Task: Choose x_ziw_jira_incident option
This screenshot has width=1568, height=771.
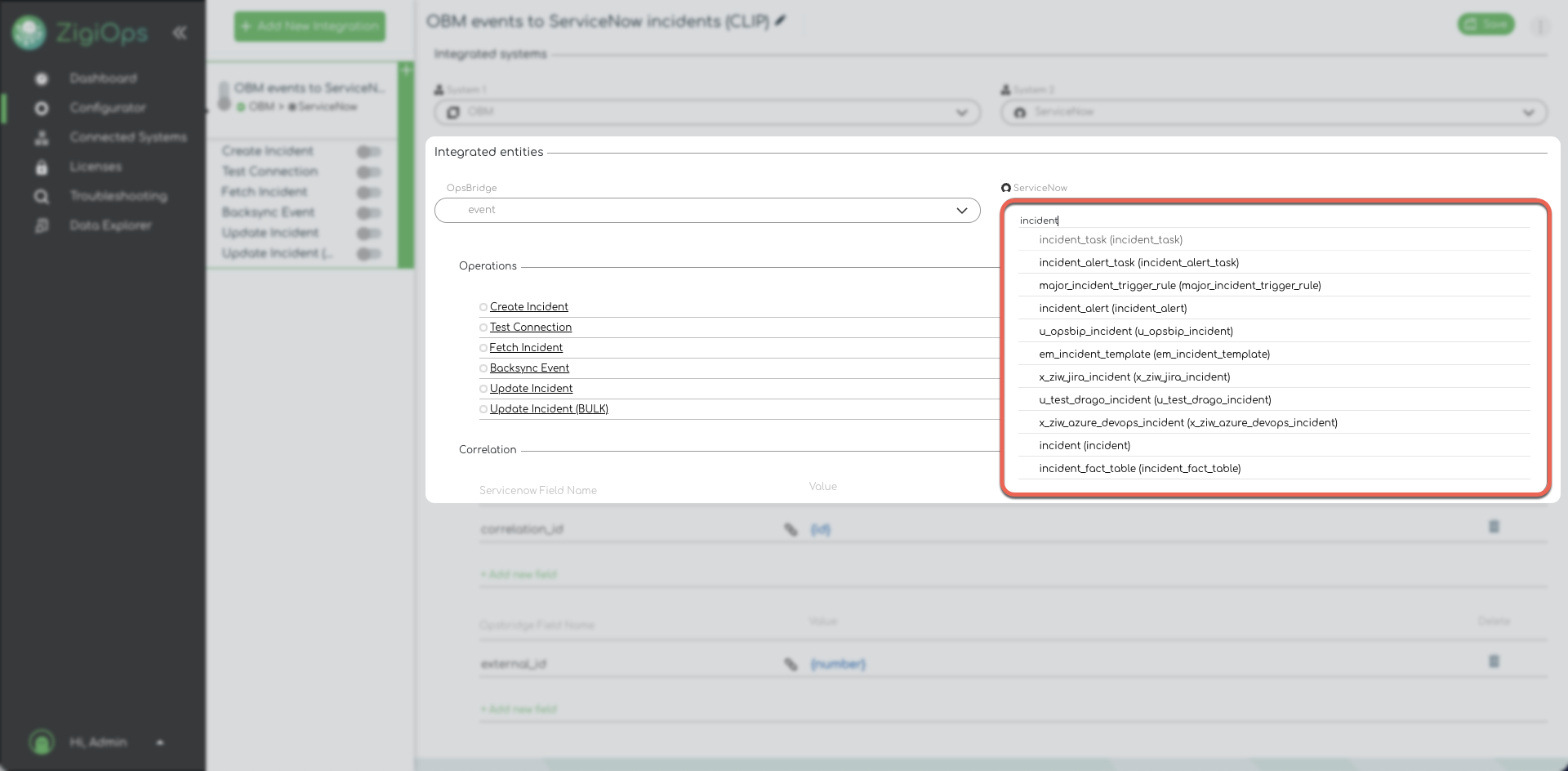Action: 1274,377
